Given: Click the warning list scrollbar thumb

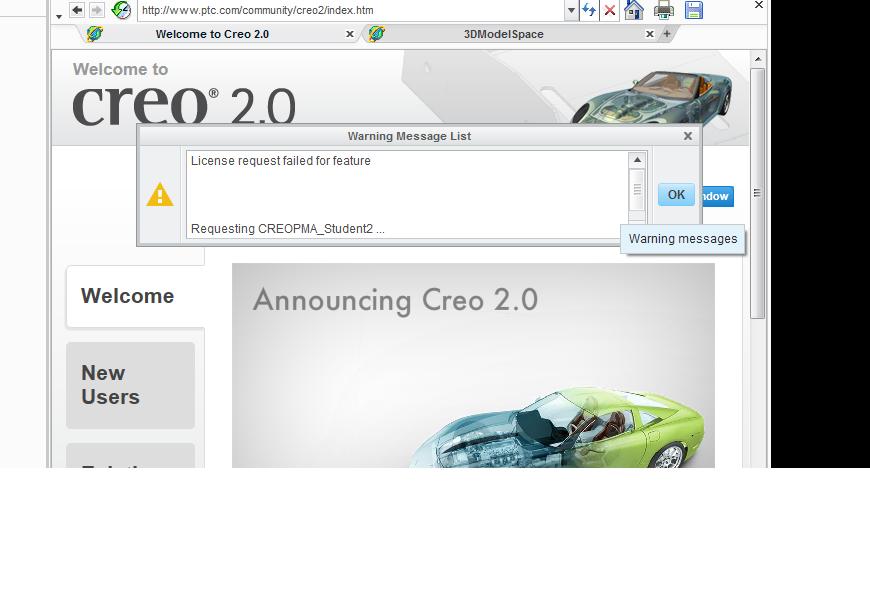Looking at the screenshot, I should (637, 189).
